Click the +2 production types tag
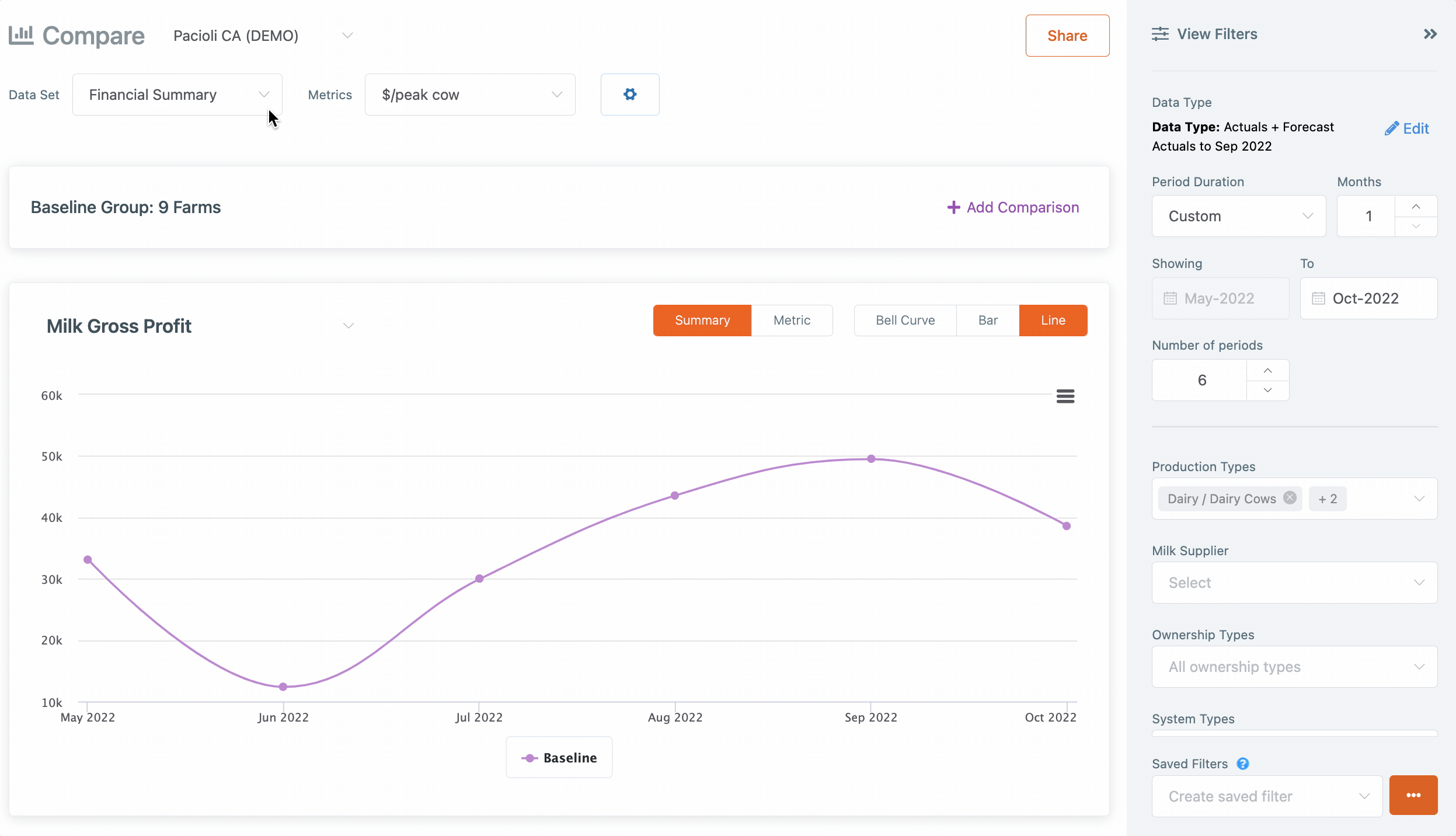 point(1327,499)
